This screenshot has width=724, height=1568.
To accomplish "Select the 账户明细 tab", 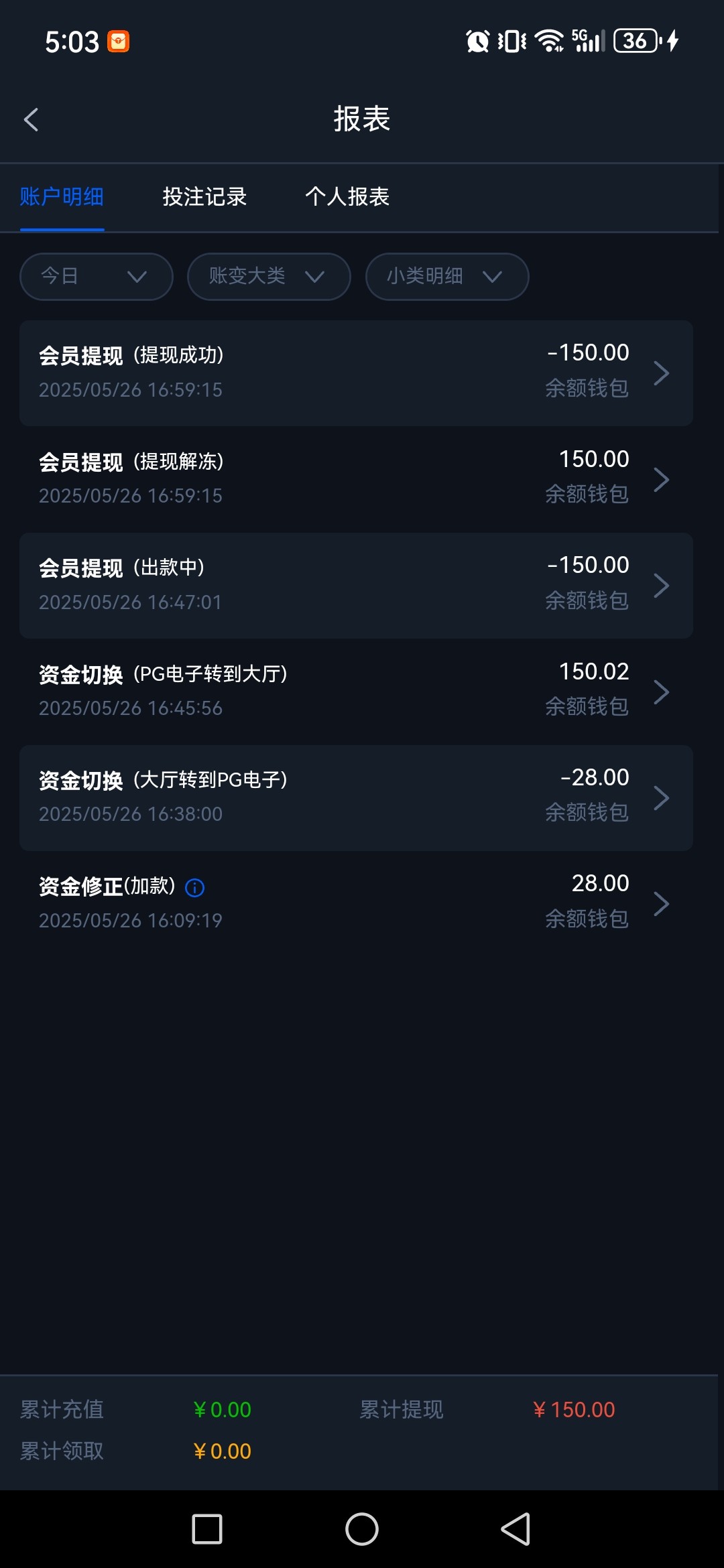I will click(x=62, y=197).
